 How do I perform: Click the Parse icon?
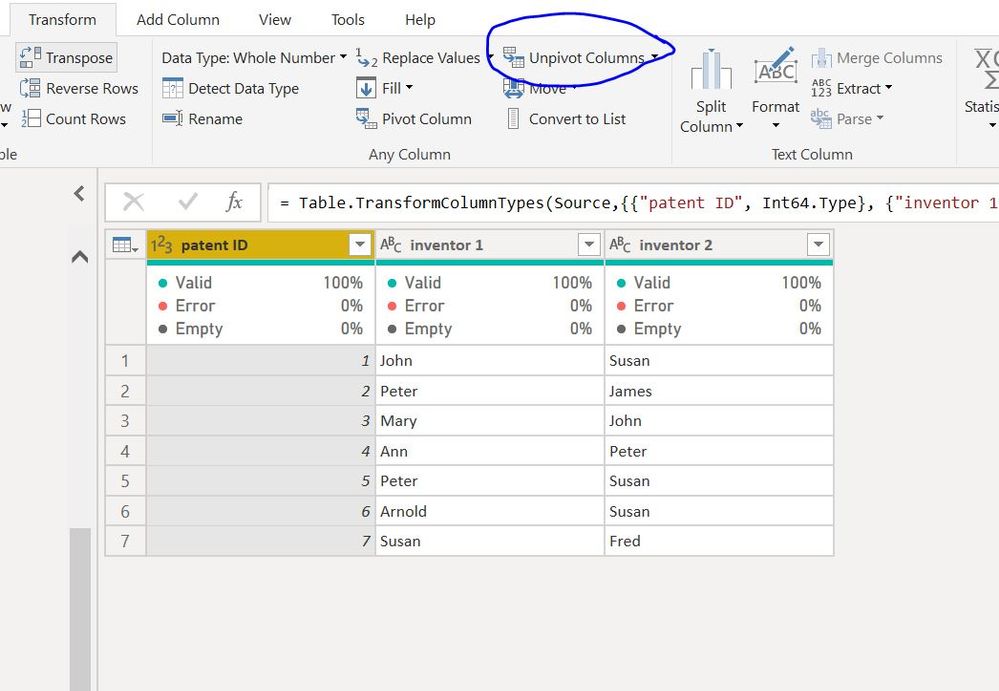pyautogui.click(x=821, y=118)
